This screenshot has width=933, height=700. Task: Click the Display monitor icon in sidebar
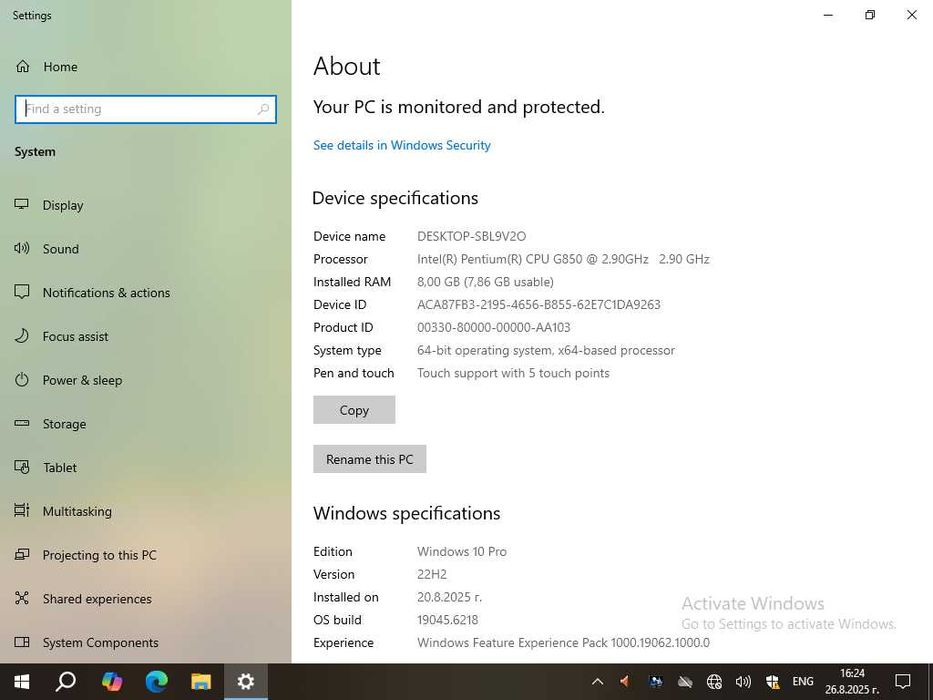click(x=21, y=204)
